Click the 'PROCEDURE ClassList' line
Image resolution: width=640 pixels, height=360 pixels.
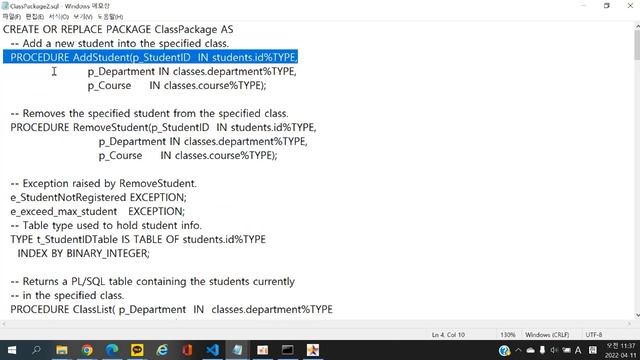click(171, 309)
